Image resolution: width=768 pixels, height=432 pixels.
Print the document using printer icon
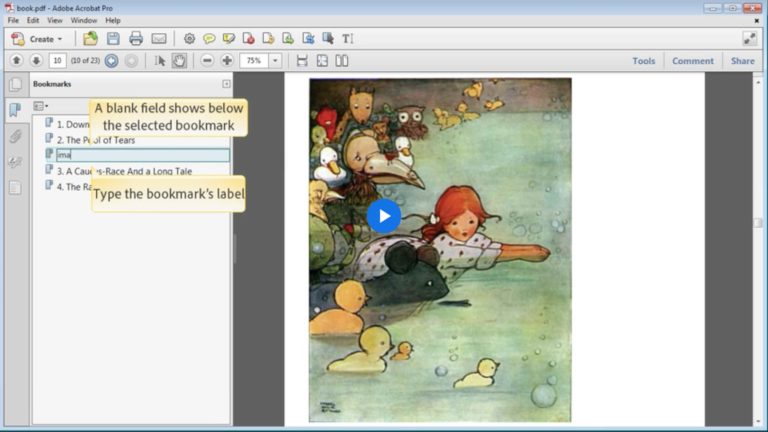pos(136,39)
